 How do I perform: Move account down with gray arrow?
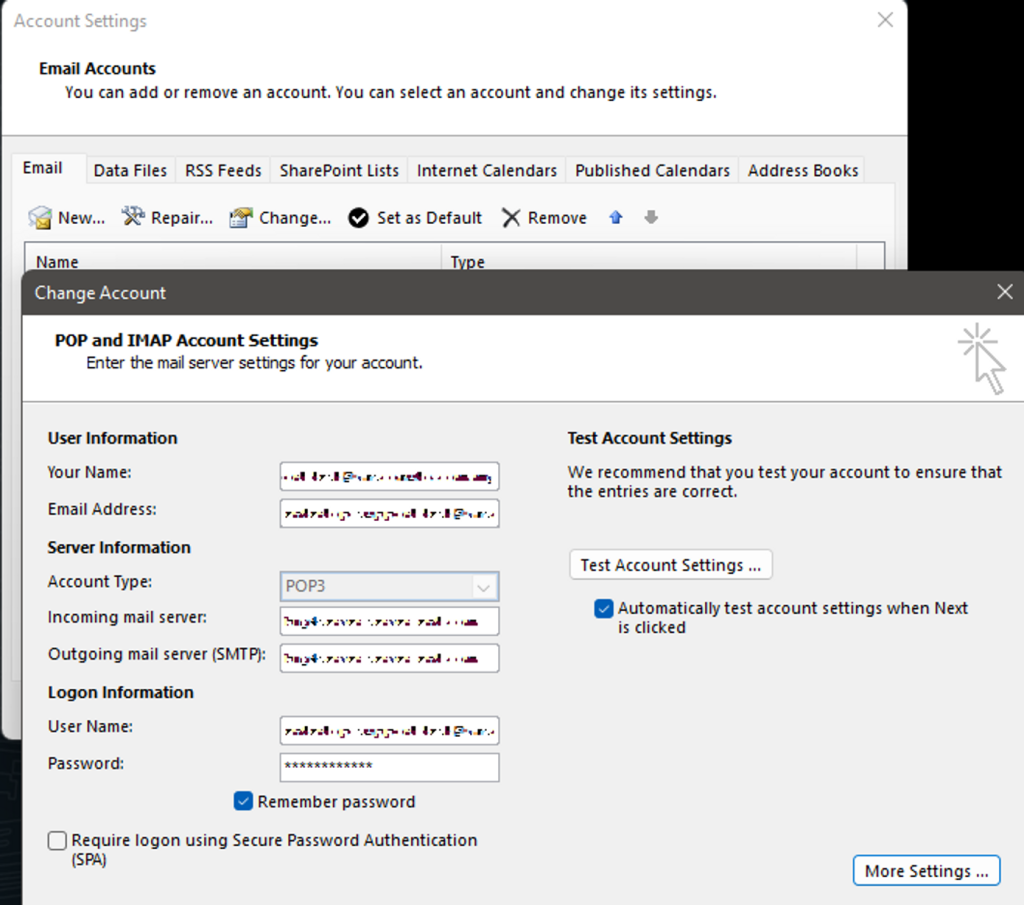651,217
